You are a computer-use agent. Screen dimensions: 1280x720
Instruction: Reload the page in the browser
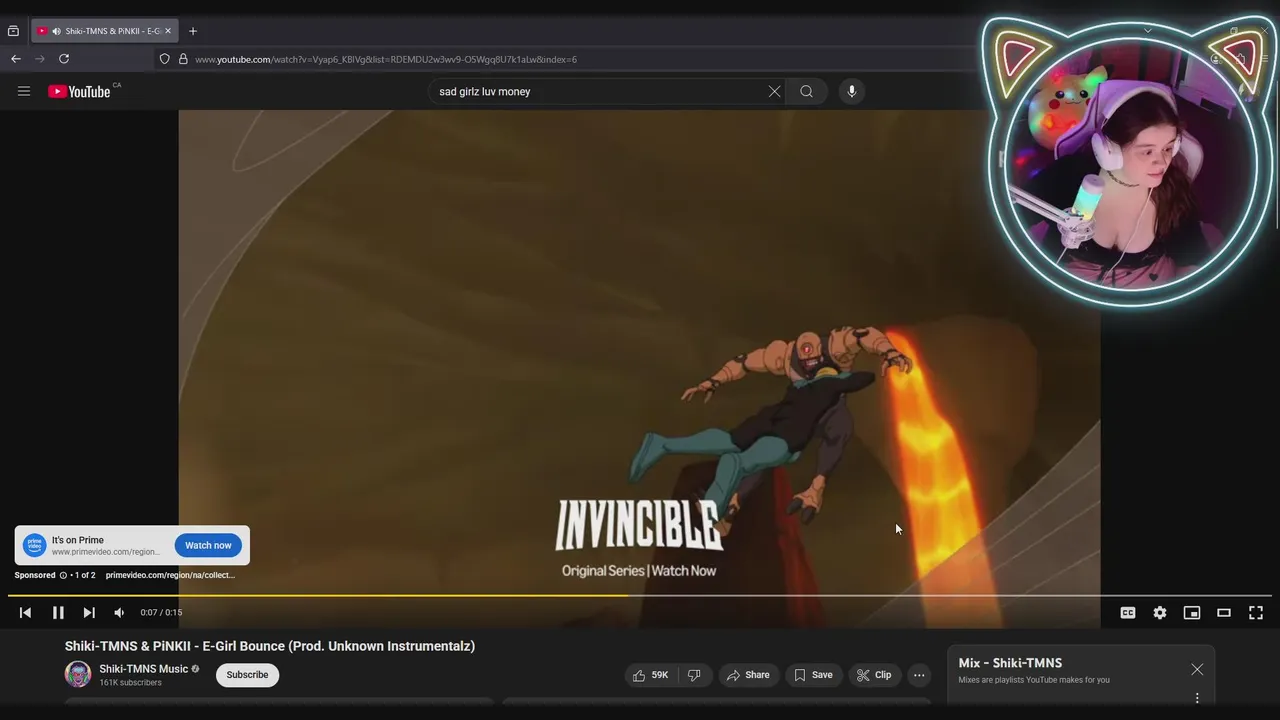64,59
